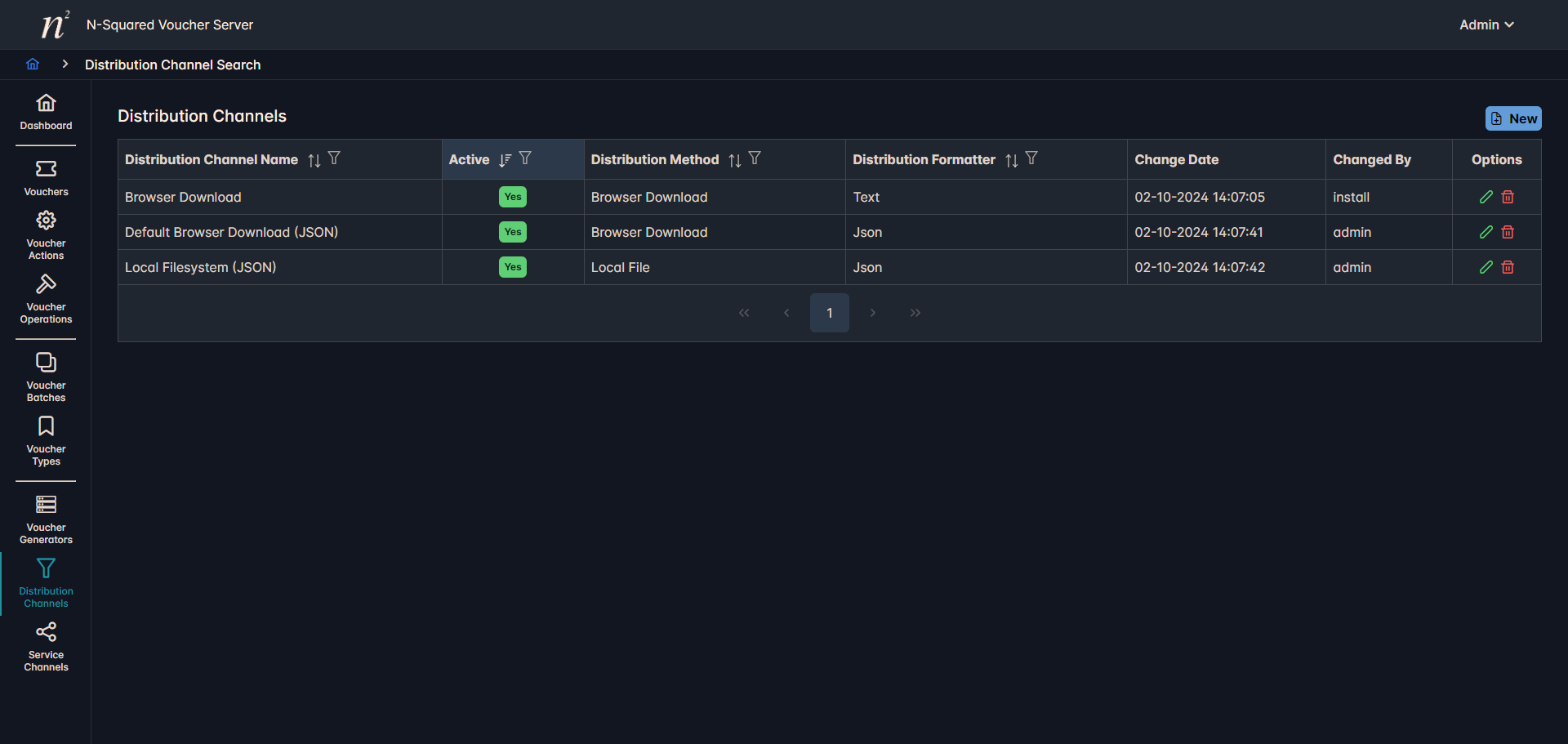
Task: Delete the Default Browser Download (JSON) channel
Action: [x=1508, y=232]
